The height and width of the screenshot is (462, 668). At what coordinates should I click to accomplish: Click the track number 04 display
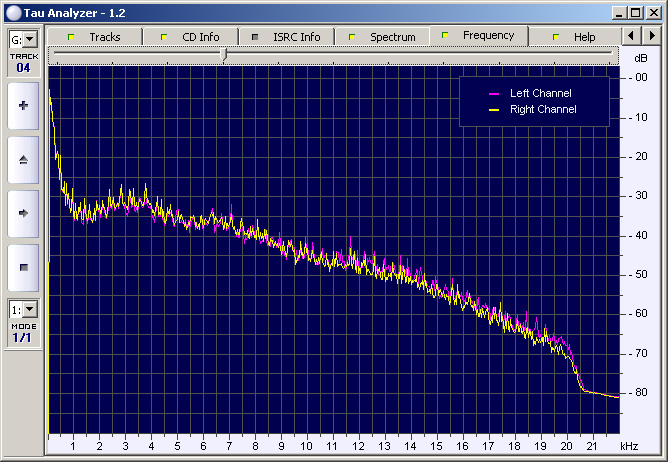pyautogui.click(x=23, y=68)
